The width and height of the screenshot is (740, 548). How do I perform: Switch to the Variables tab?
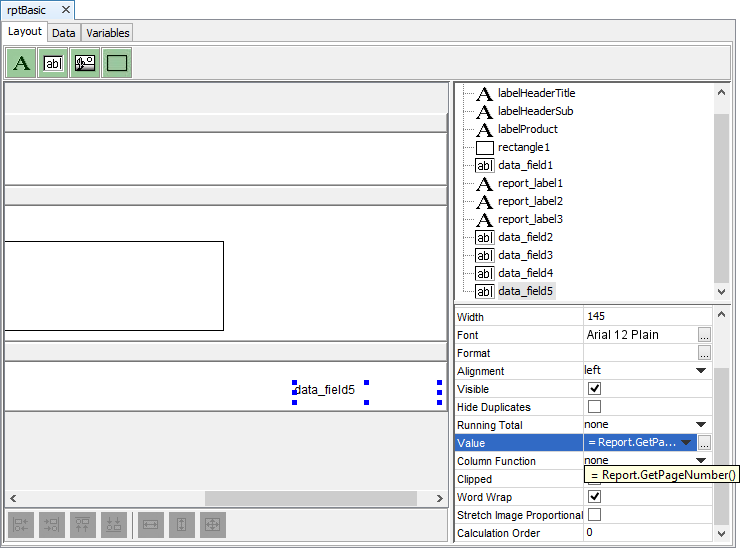pyautogui.click(x=107, y=33)
